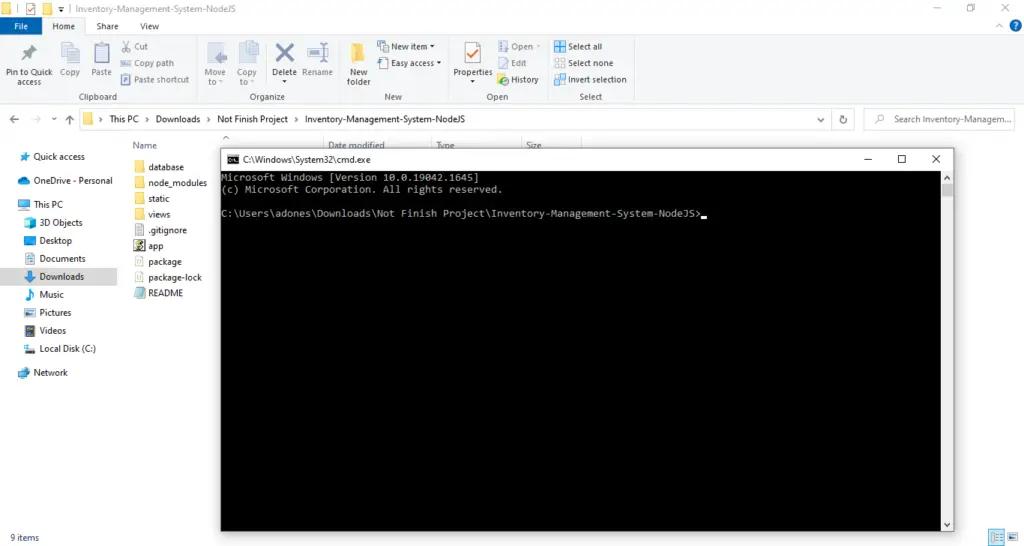Screen dimensions: 1024x546
Task: Open Pictures in navigation pane
Action: [48, 312]
